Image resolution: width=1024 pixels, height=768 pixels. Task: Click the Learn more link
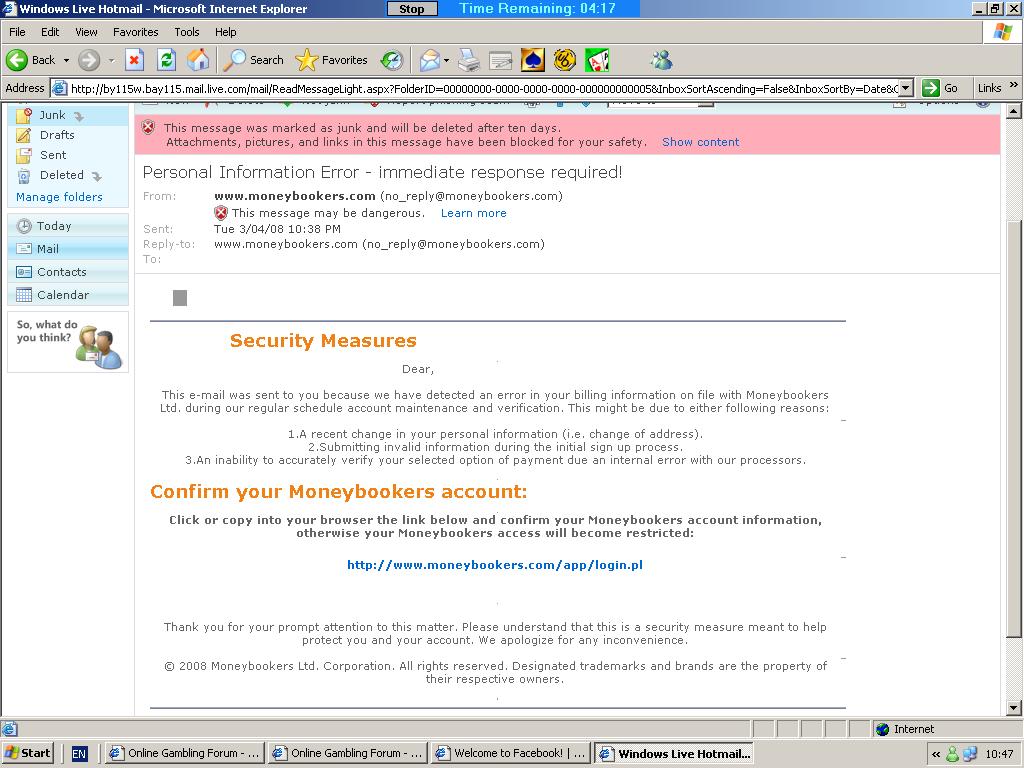coord(473,213)
